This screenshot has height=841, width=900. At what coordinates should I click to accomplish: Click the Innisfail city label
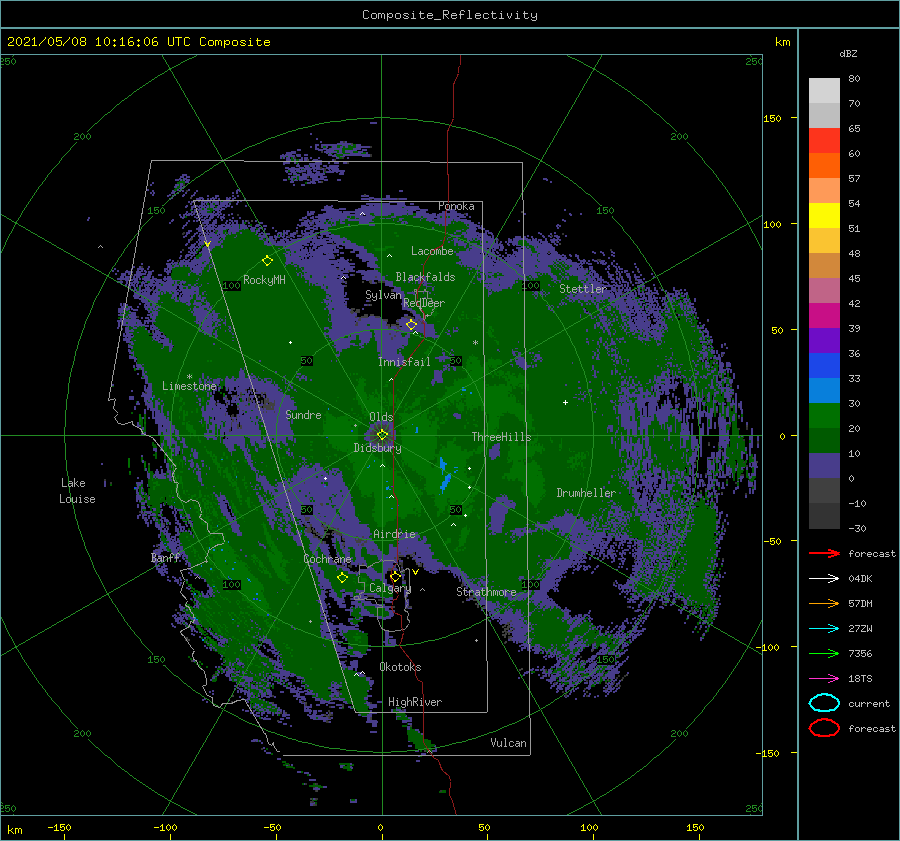point(404,362)
